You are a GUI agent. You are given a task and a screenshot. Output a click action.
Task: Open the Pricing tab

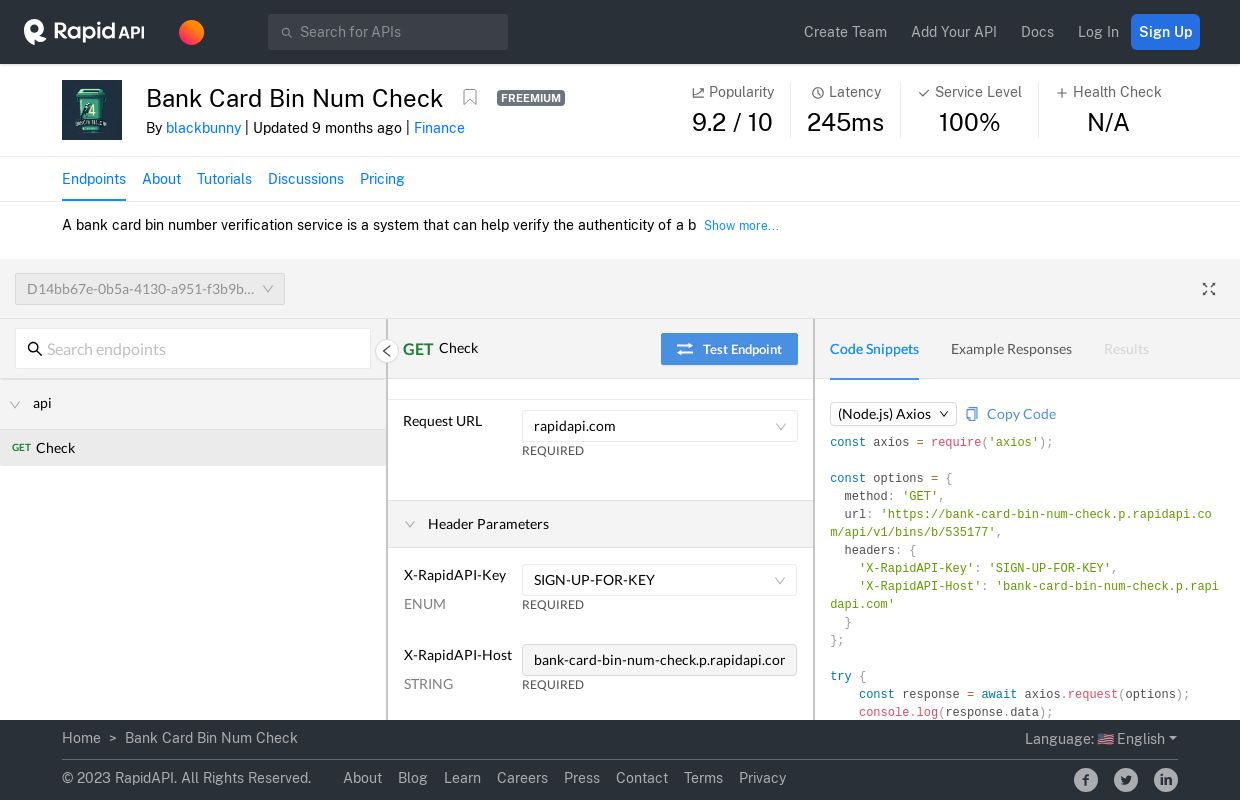[x=382, y=179]
